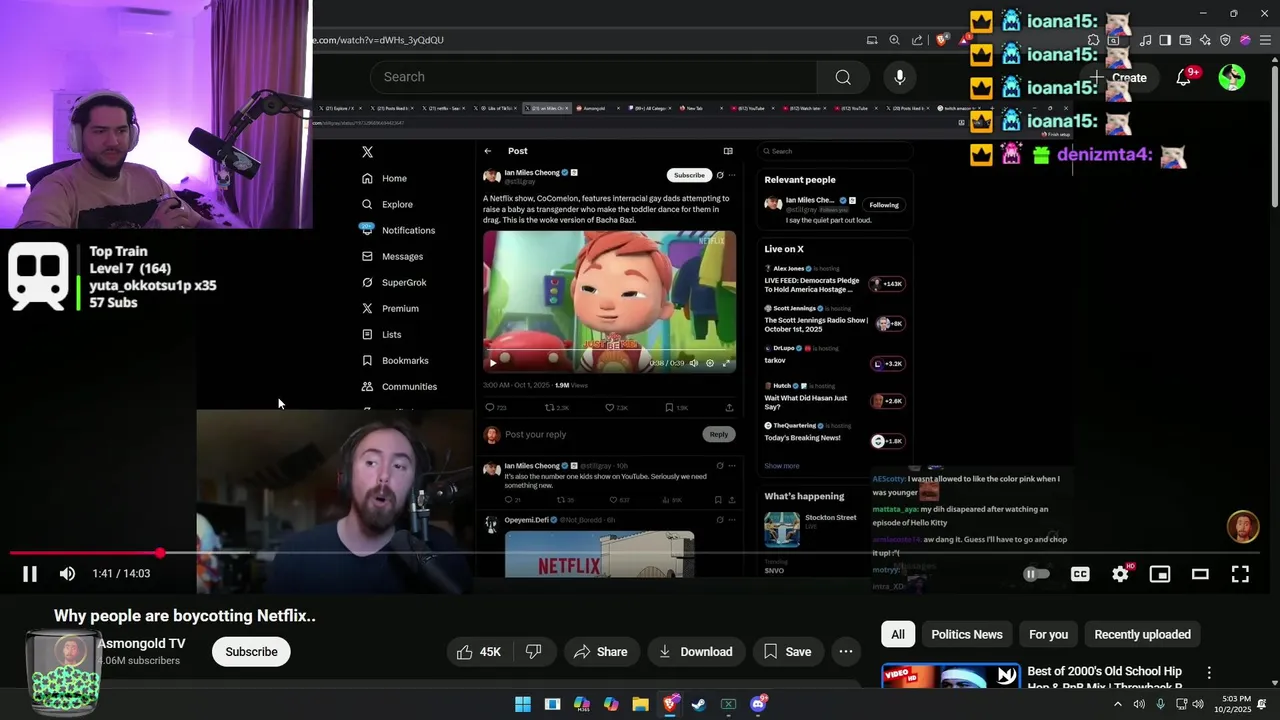Screen dimensions: 1280x720
Task: Toggle closed captions with the CC button
Action: 1080,574
